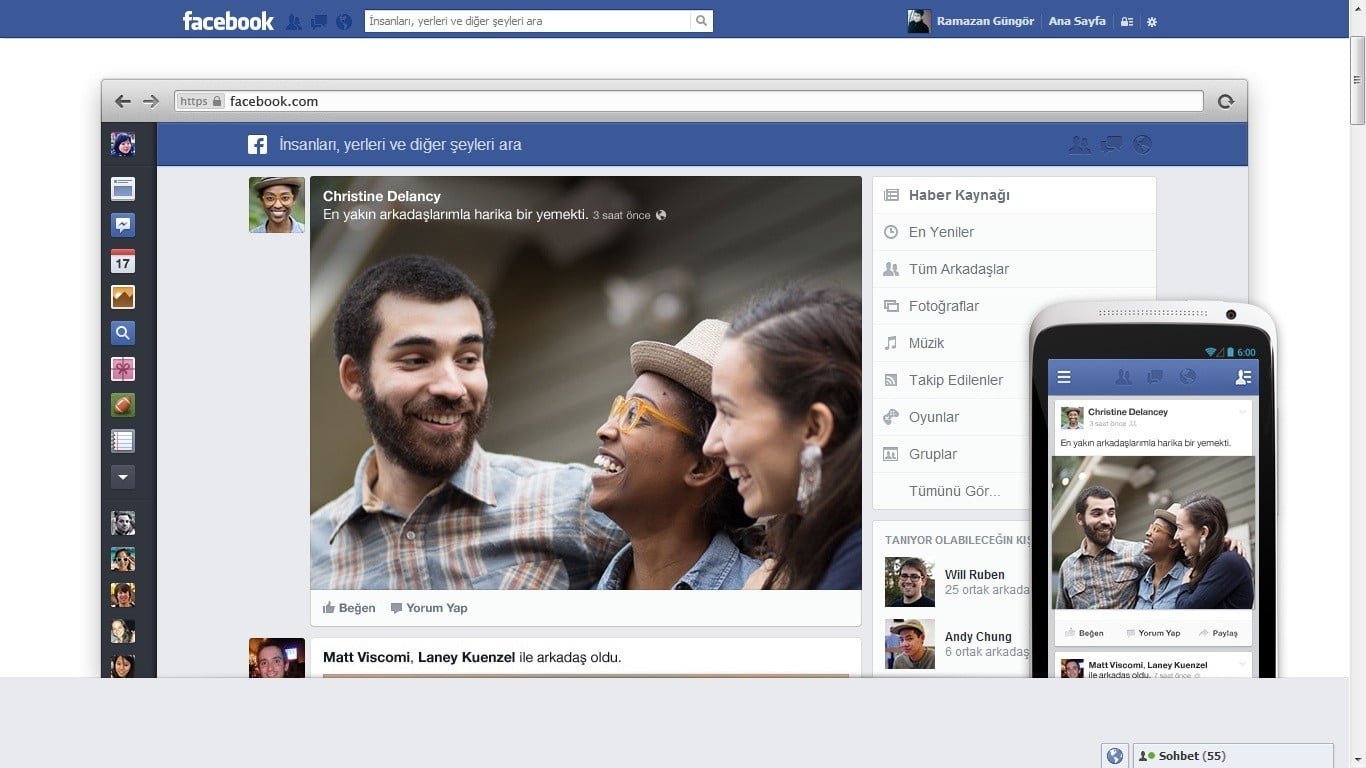Viewport: 1366px width, 768px height.
Task: Click the mockup browser reload icon
Action: [1226, 101]
